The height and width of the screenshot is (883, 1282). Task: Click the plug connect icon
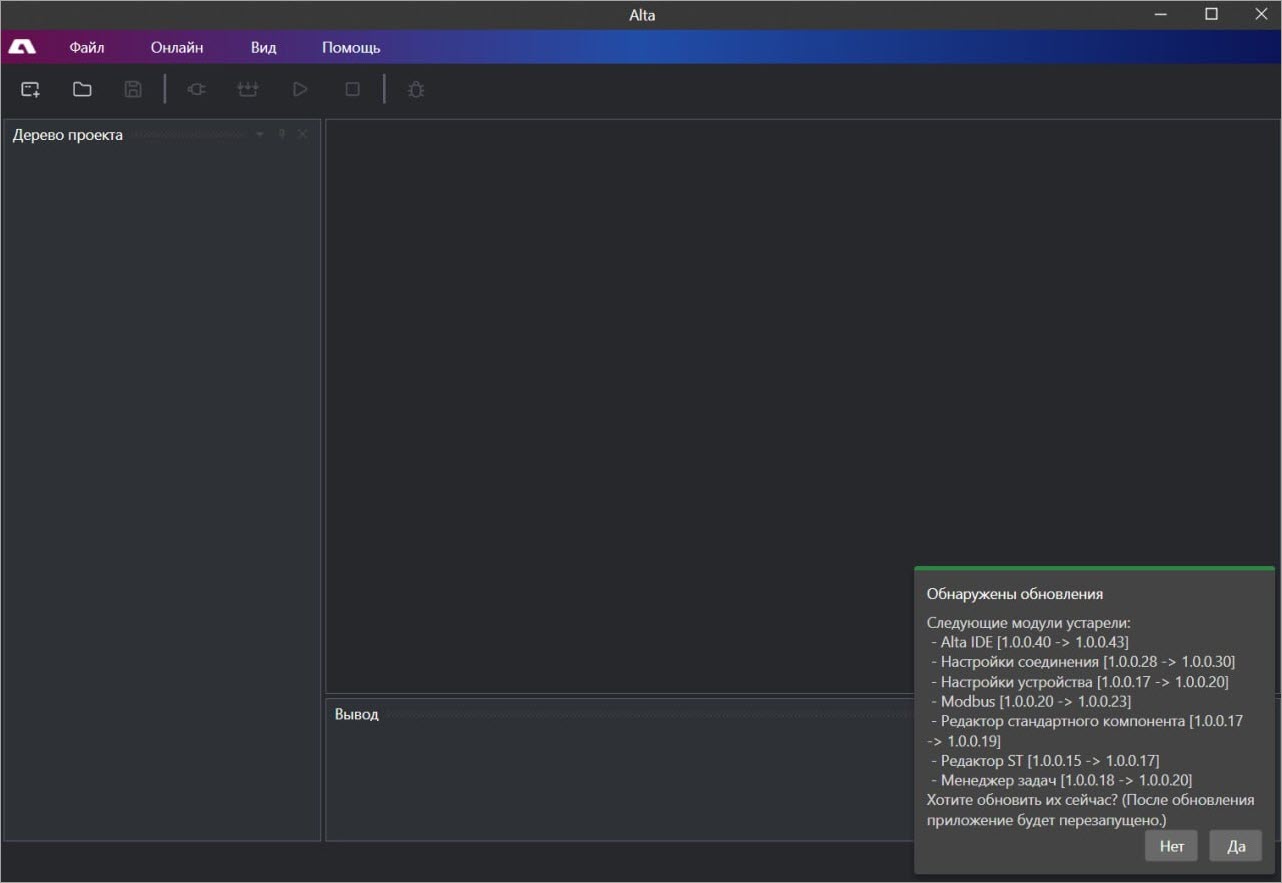(196, 90)
